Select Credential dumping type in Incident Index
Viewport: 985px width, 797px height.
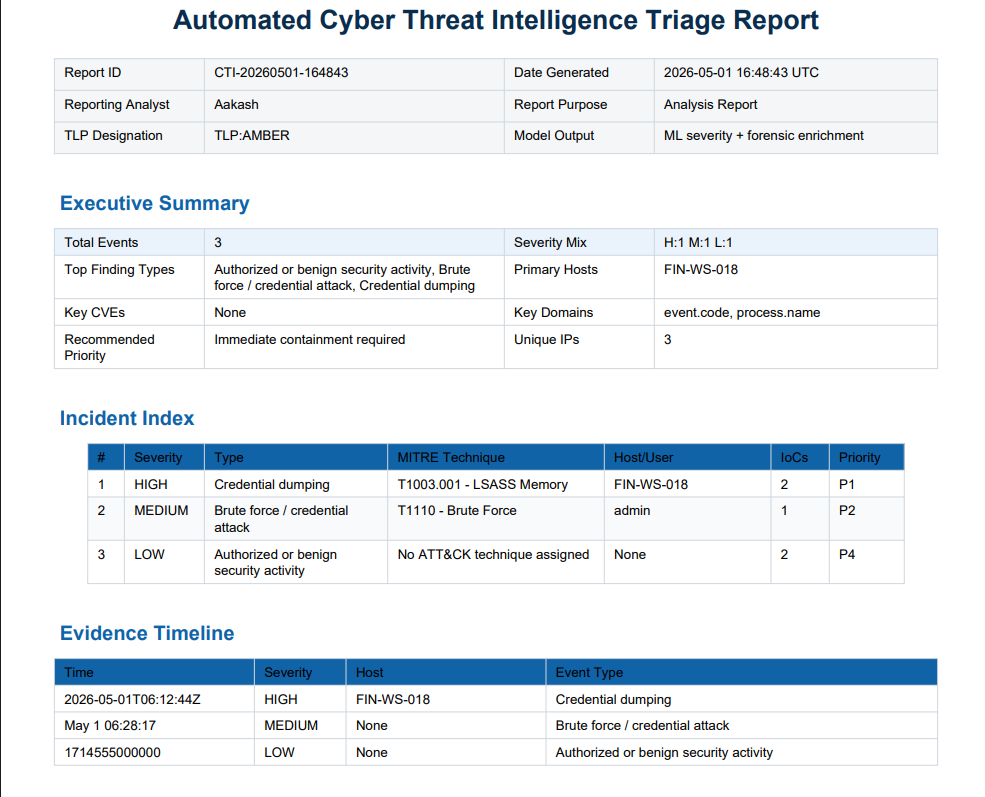click(x=271, y=484)
